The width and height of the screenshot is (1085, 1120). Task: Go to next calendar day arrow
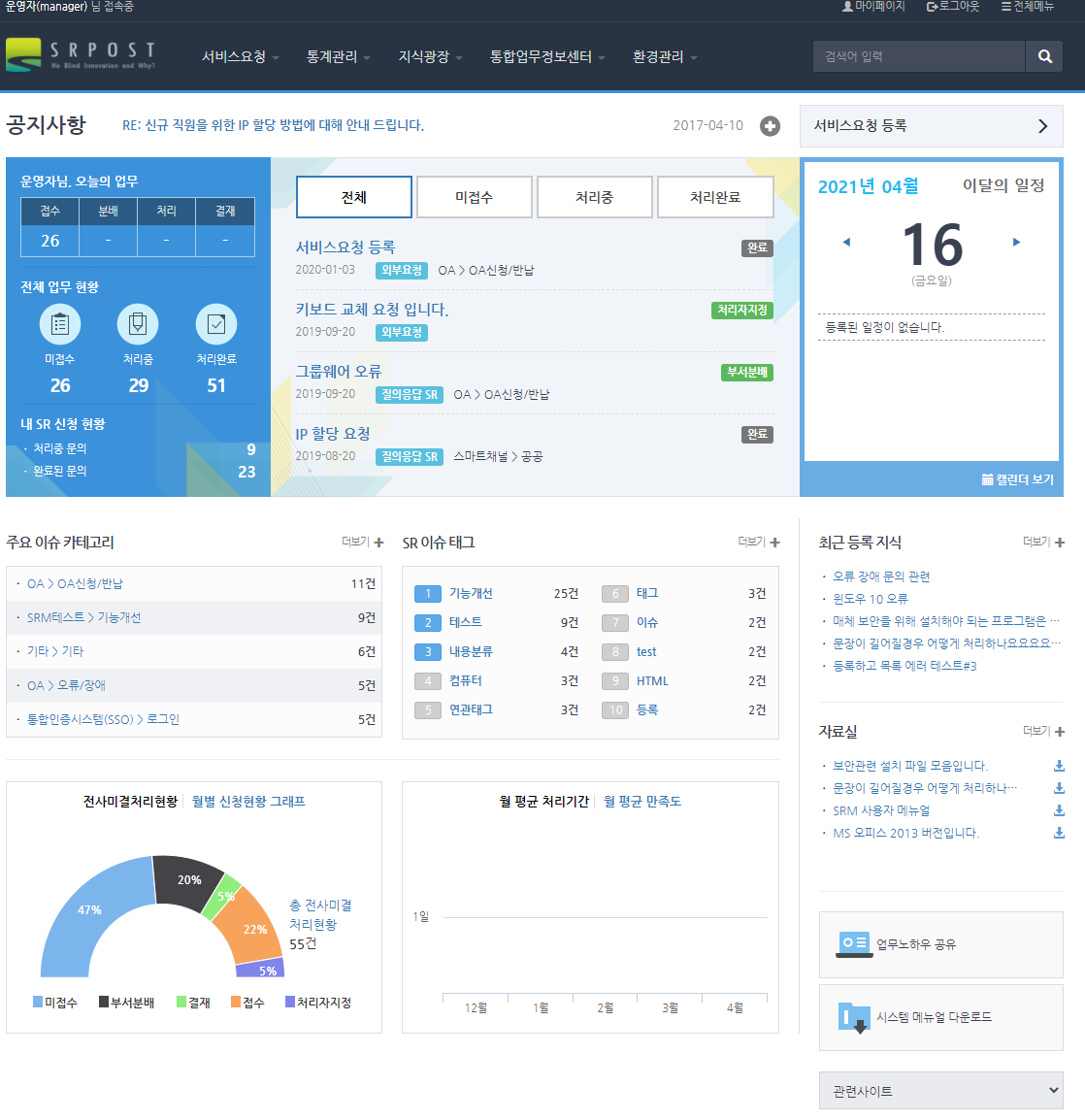click(x=1016, y=242)
